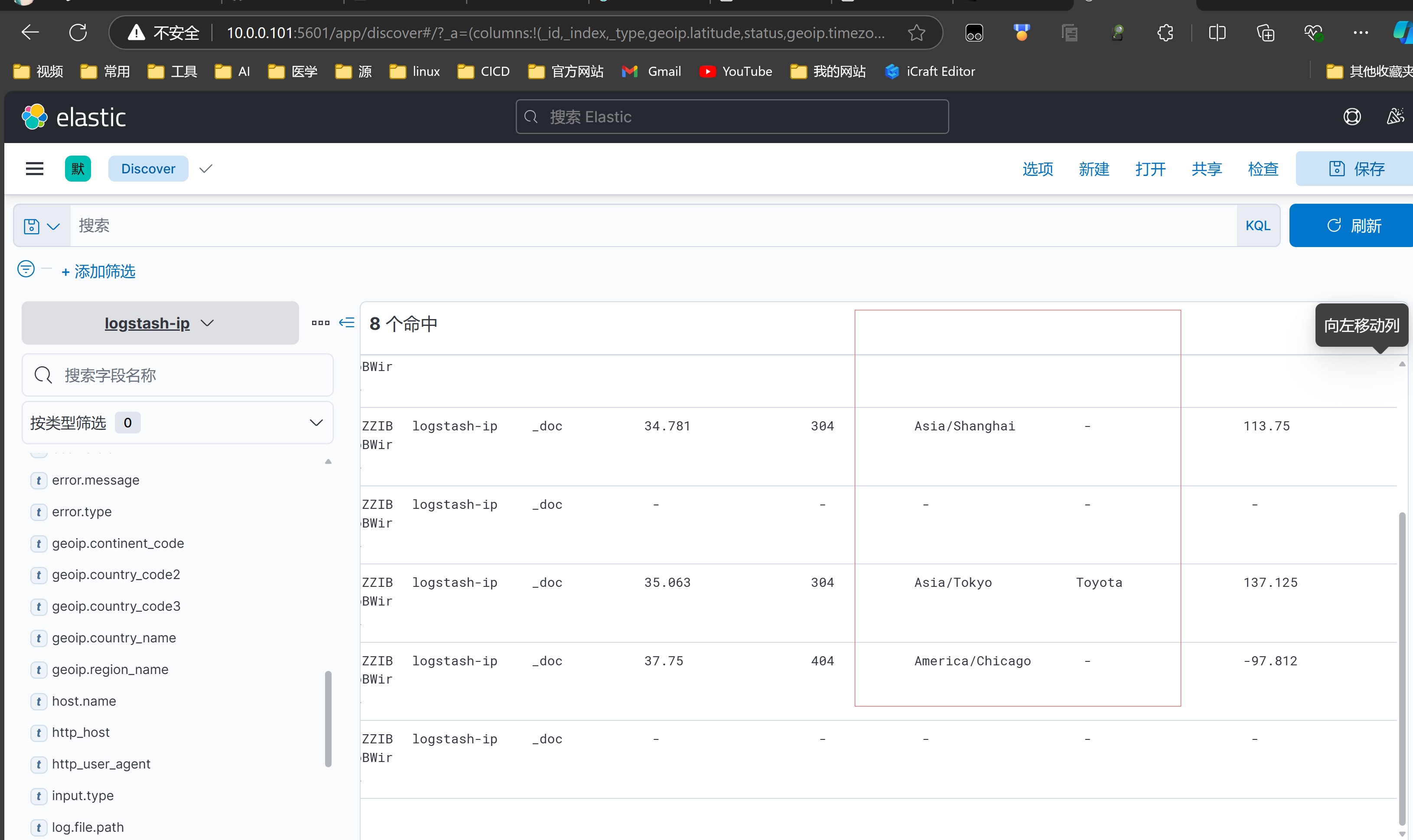Click the Asia/Tokyo timezone cell
This screenshot has height=840, width=1413.
953,583
